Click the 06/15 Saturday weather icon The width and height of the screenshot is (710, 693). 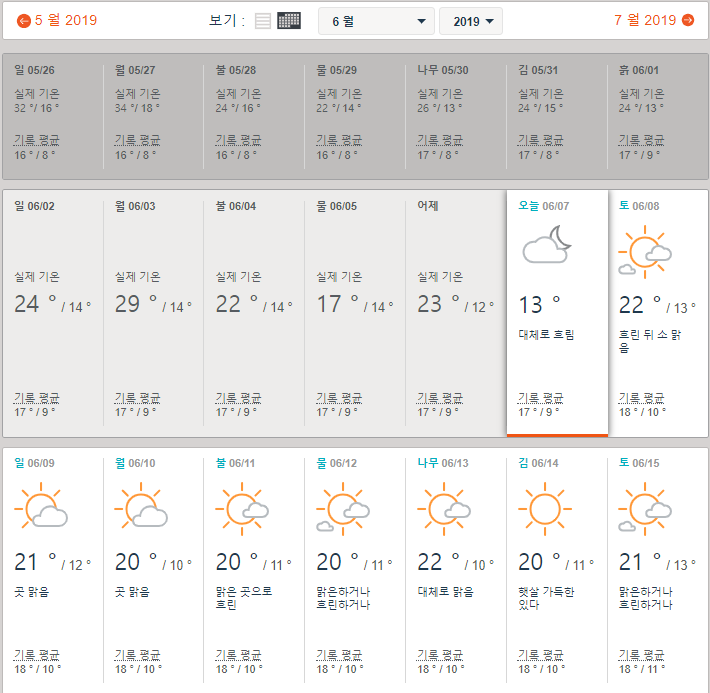[644, 508]
